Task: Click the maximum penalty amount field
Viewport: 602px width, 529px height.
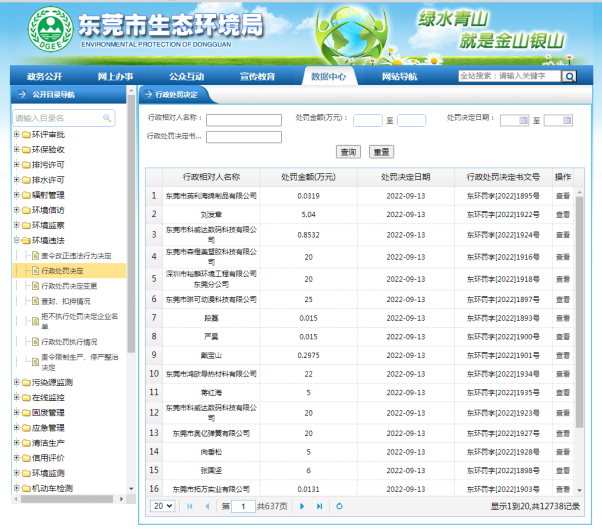Action: (411, 121)
